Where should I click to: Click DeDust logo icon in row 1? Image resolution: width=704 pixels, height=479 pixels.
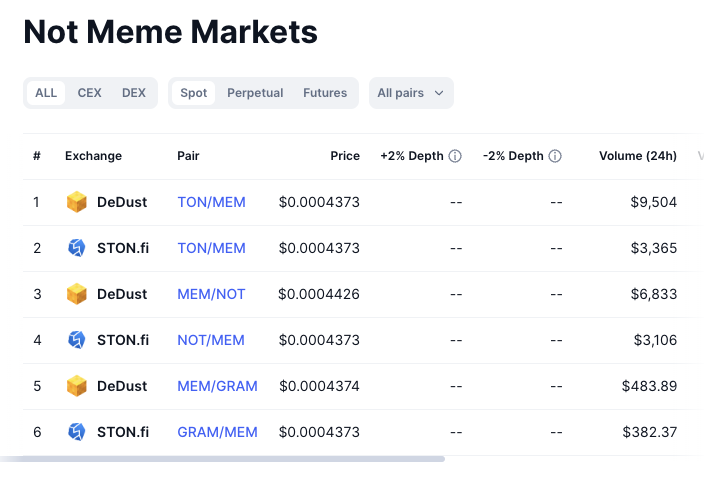point(77,202)
